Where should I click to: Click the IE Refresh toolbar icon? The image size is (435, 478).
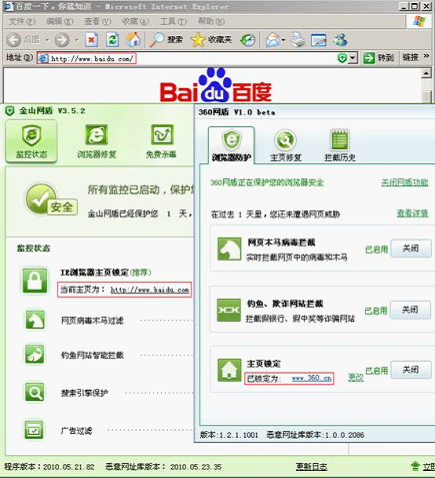coord(113,40)
